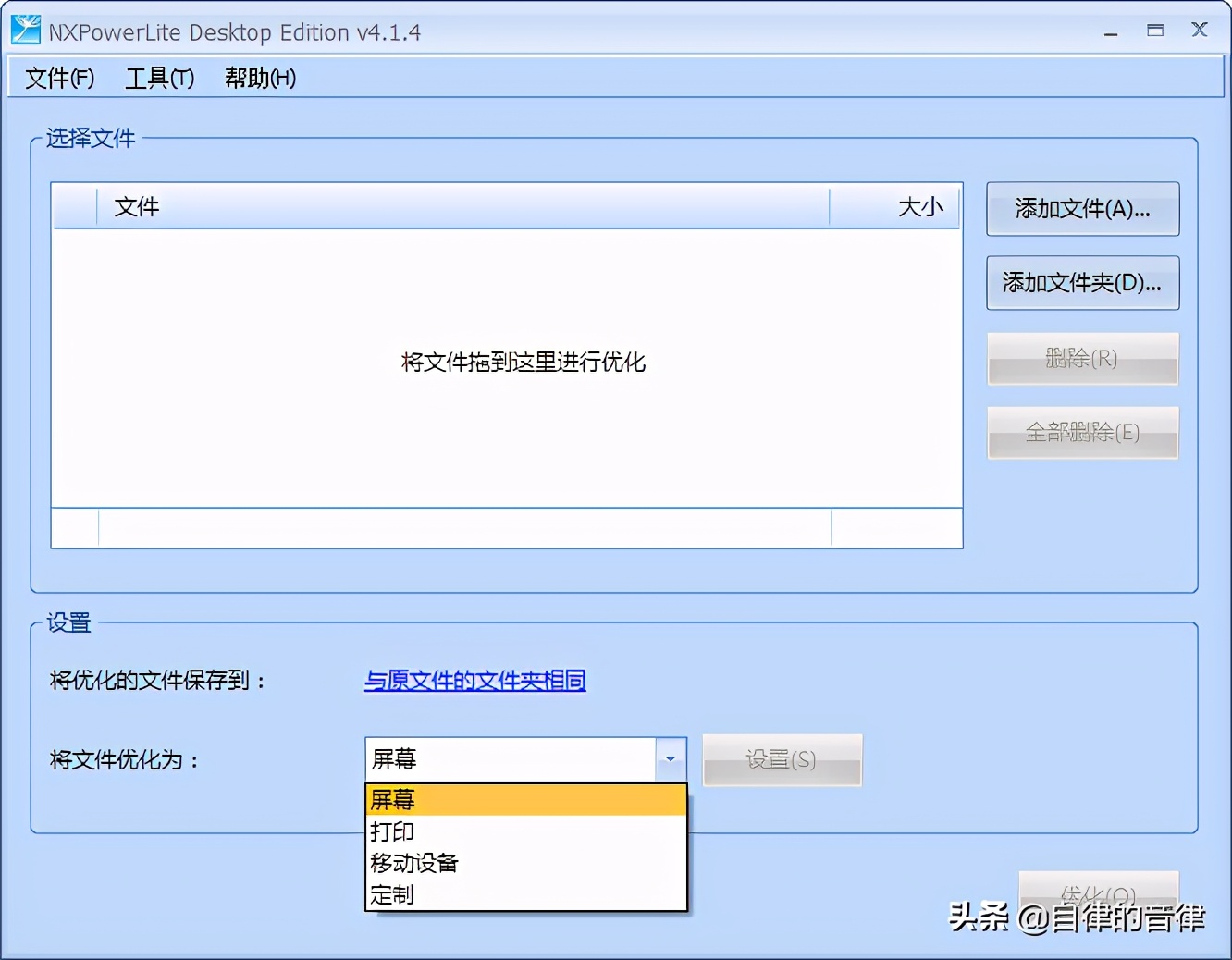Open the 工具(T) menu
This screenshot has width=1232, height=960.
(x=159, y=78)
